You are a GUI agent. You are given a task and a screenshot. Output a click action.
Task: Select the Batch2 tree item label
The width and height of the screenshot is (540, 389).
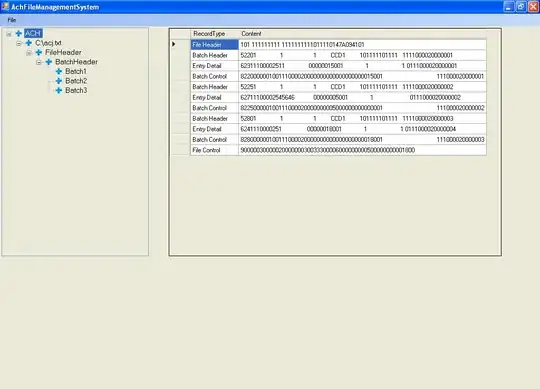click(x=76, y=81)
